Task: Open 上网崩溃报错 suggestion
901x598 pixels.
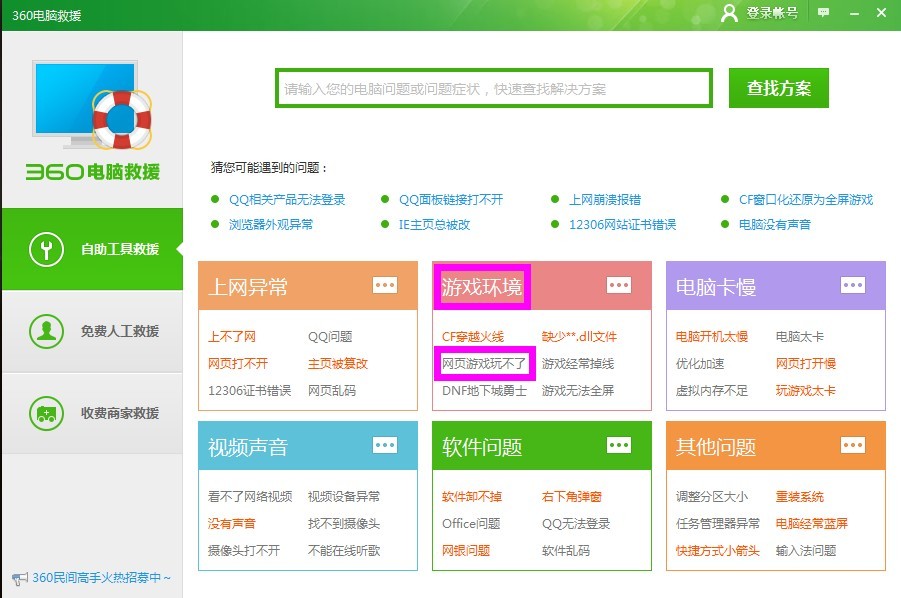Action: [x=605, y=199]
